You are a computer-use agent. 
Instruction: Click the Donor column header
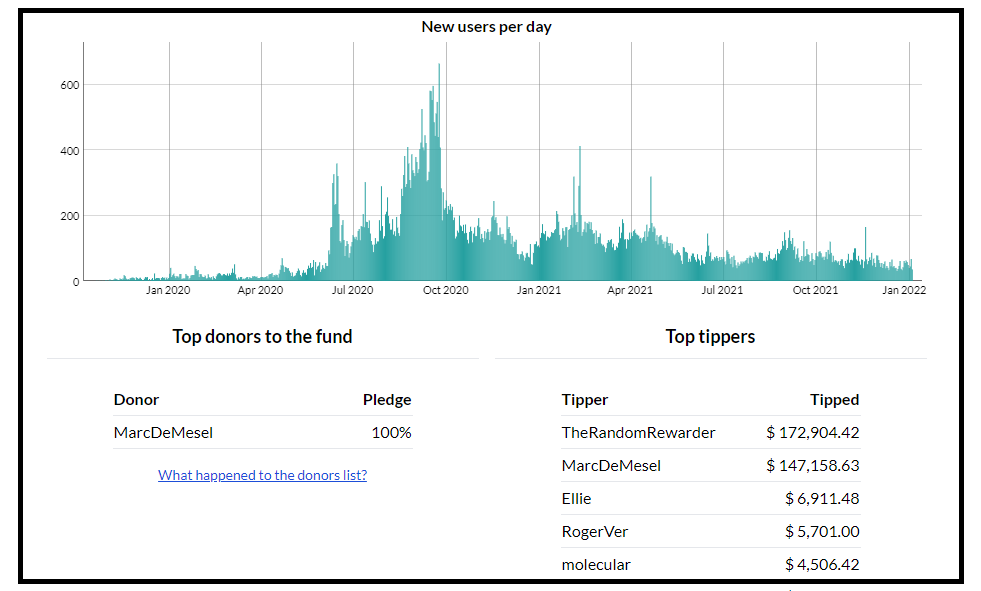pos(136,400)
